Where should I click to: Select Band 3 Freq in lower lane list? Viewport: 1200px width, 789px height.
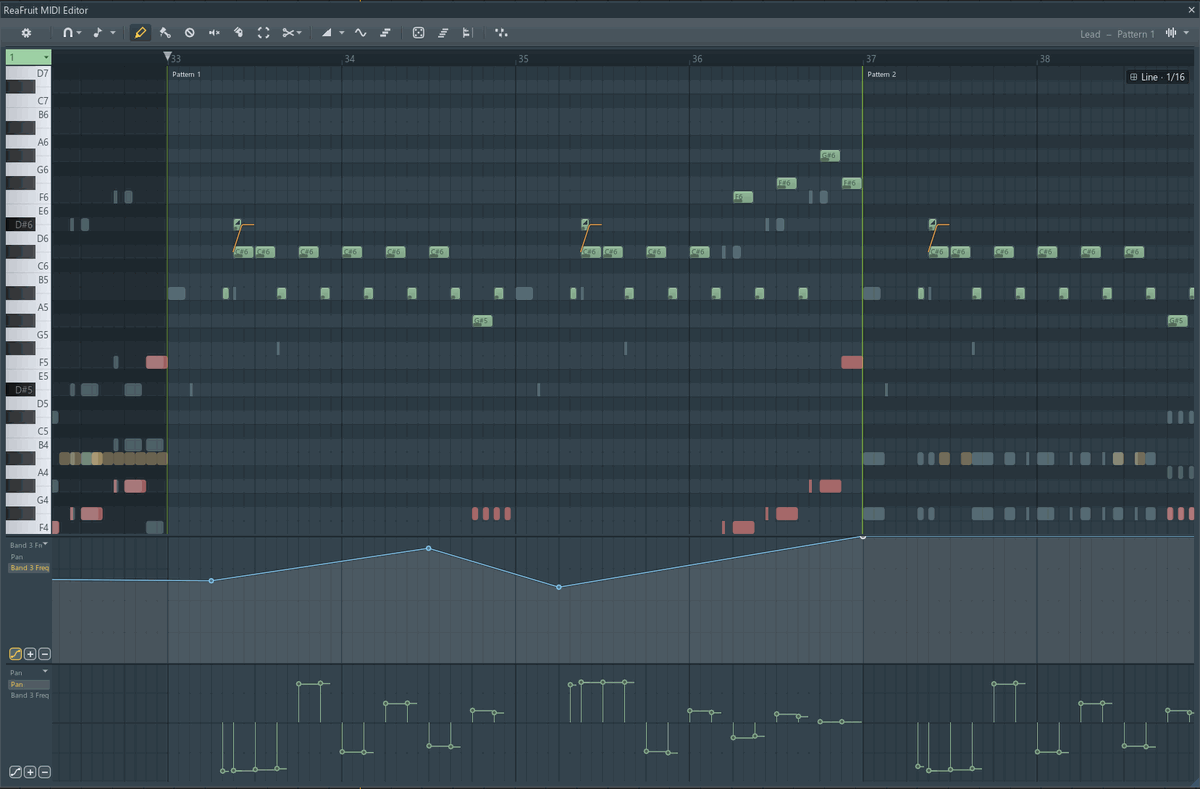pyautogui.click(x=29, y=695)
